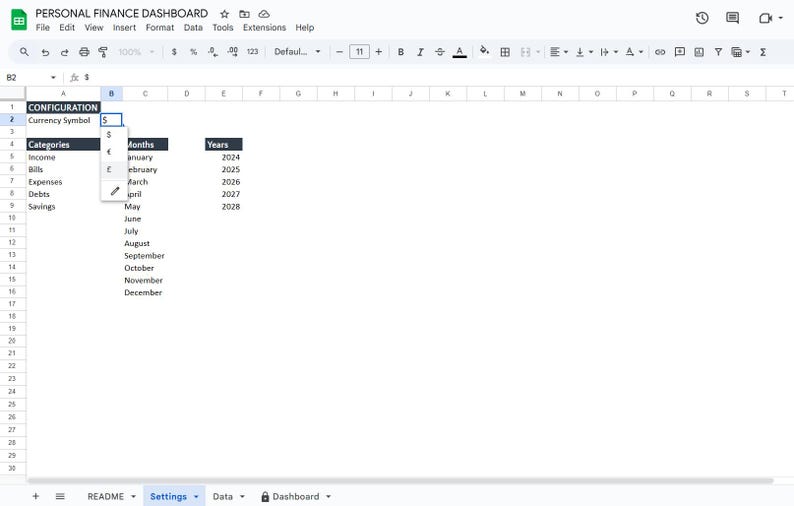Open the Format menu

pyautogui.click(x=160, y=27)
